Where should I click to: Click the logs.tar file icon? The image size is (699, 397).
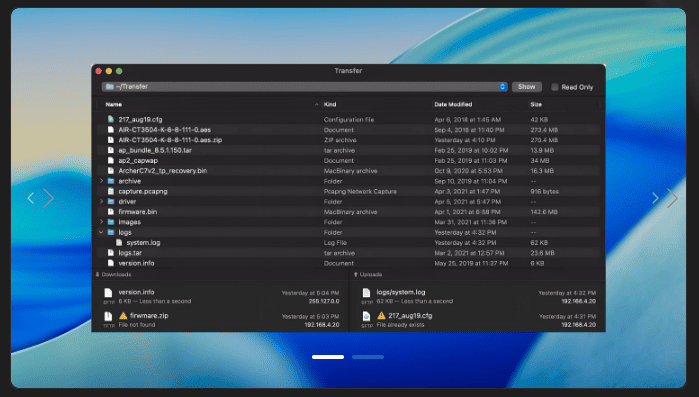[111, 253]
